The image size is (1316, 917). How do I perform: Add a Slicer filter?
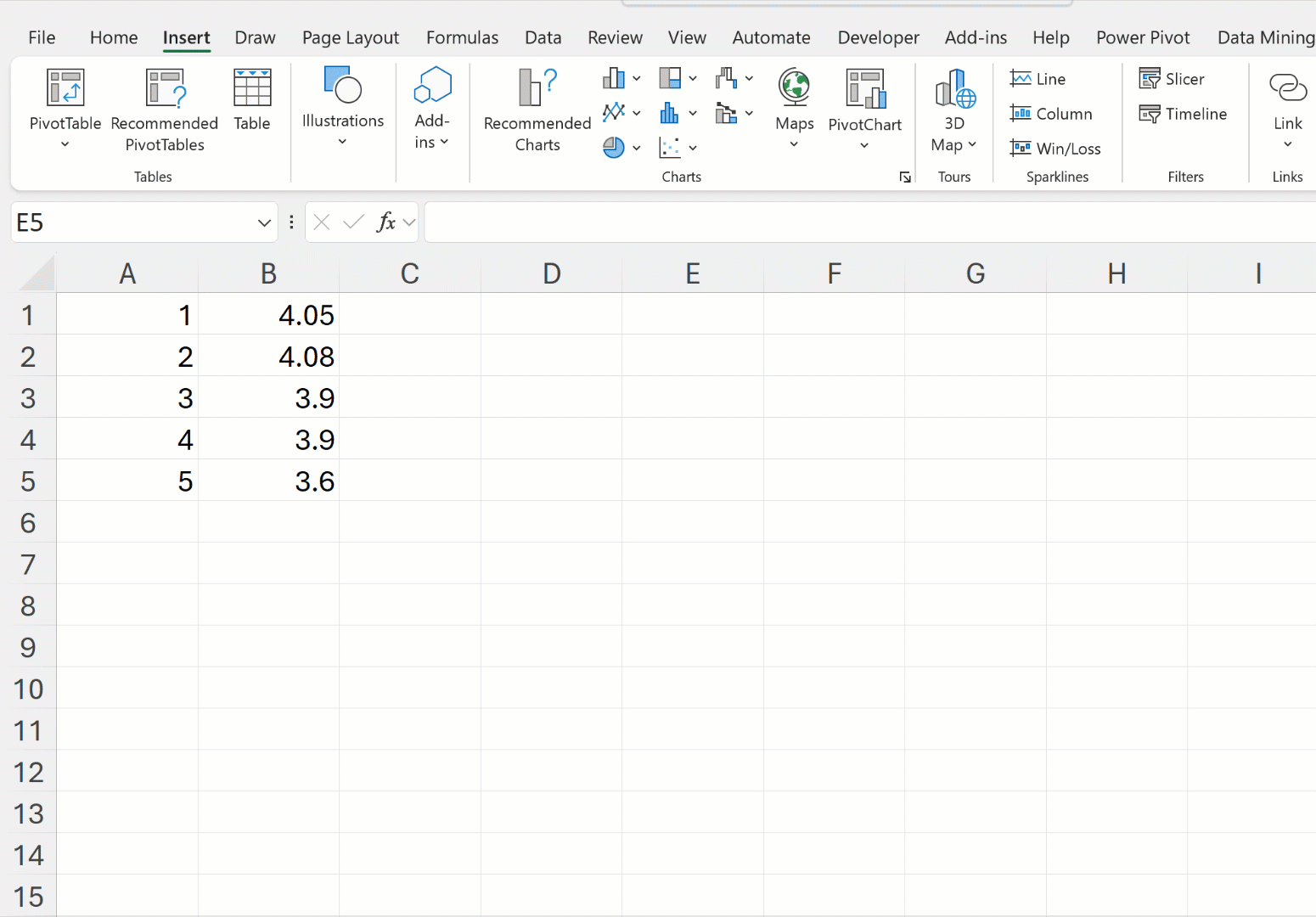click(1173, 79)
